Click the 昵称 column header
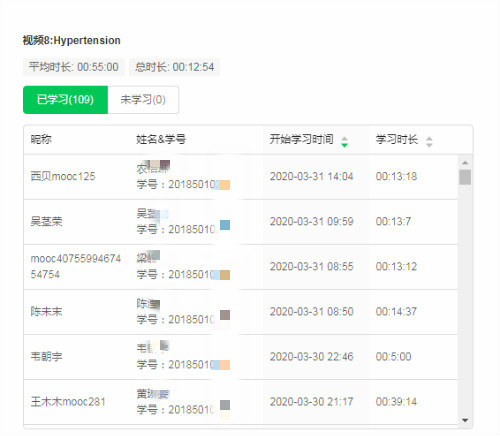This screenshot has height=436, width=500. 41,139
